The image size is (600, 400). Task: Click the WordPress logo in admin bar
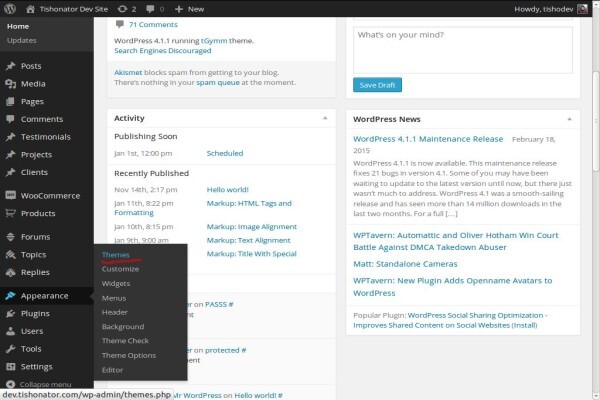point(10,8)
